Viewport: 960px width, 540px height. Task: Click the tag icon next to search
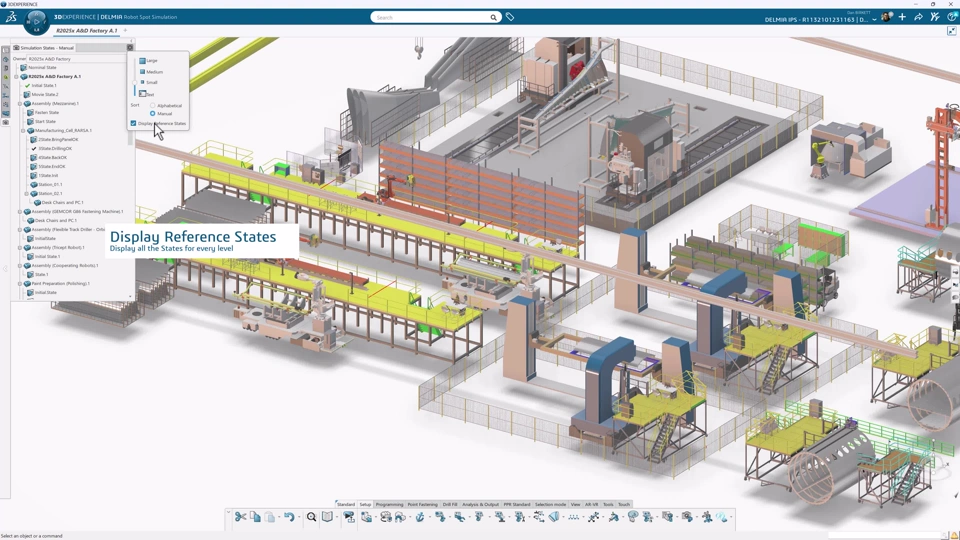click(509, 17)
